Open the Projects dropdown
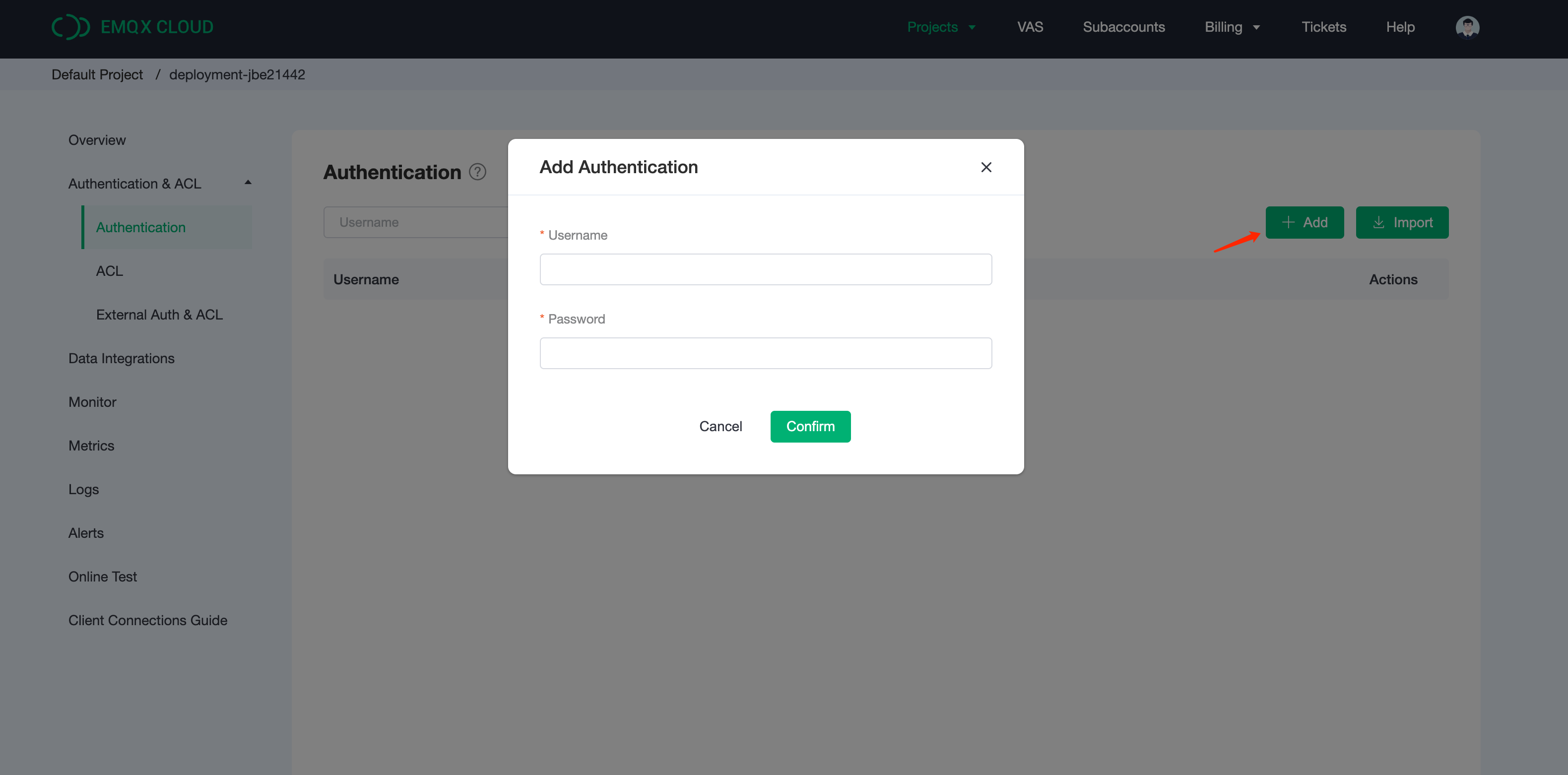The height and width of the screenshot is (775, 1568). pyautogui.click(x=941, y=27)
